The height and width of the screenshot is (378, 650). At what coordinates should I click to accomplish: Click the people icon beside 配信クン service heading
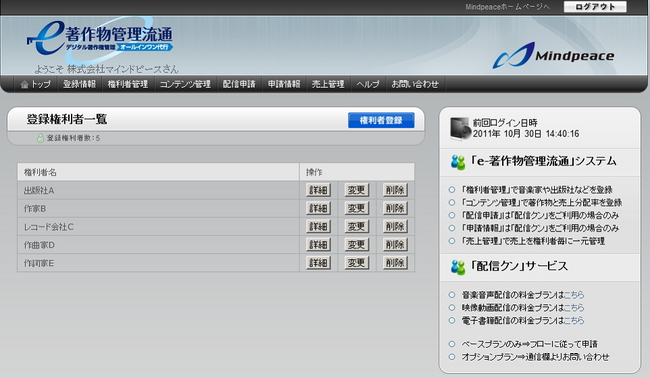(x=458, y=267)
